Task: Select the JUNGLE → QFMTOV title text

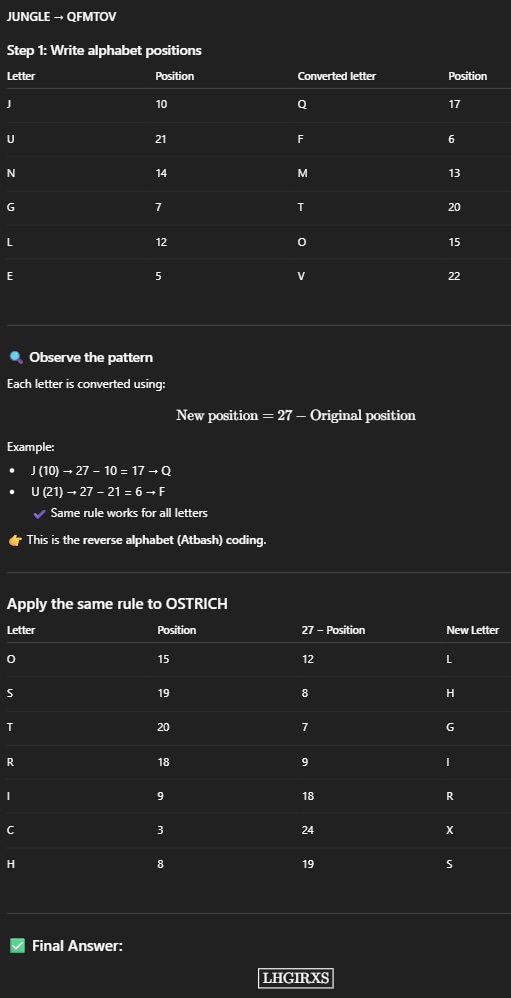Action: pos(62,17)
